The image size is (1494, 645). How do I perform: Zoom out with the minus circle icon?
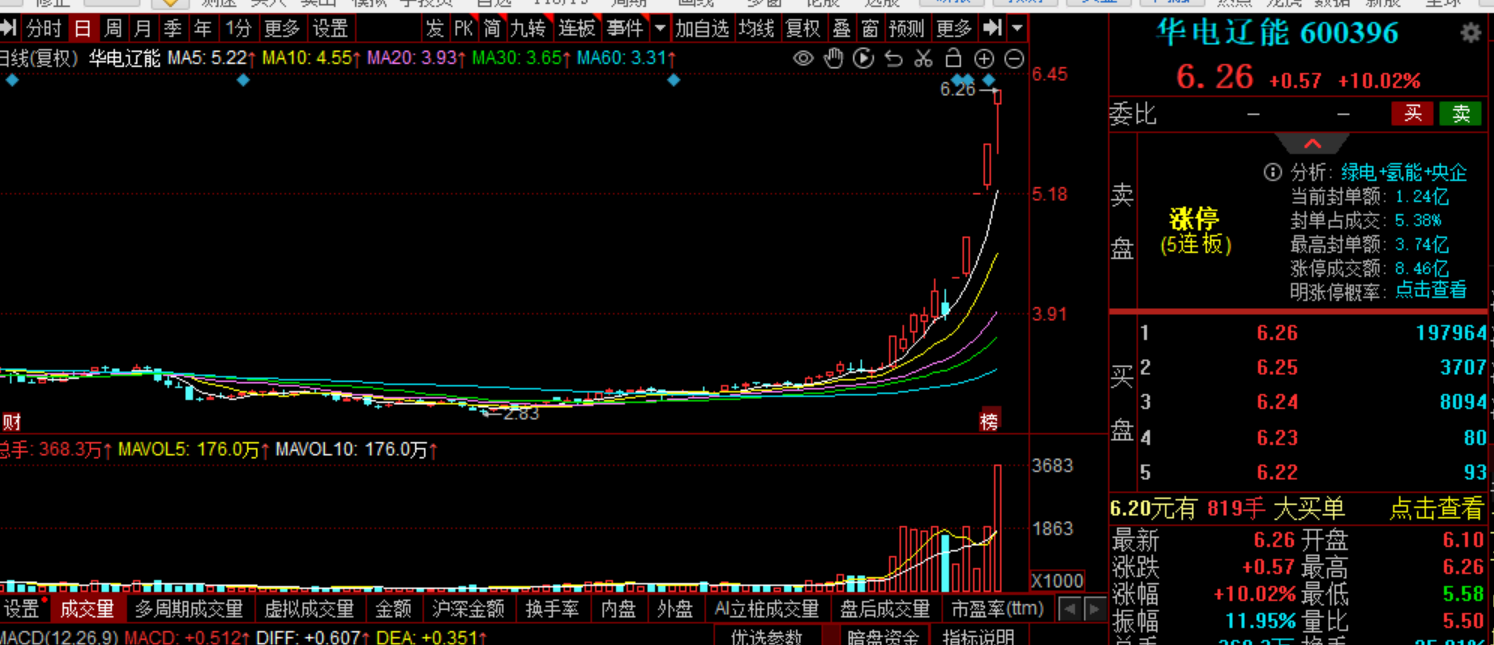[1014, 59]
